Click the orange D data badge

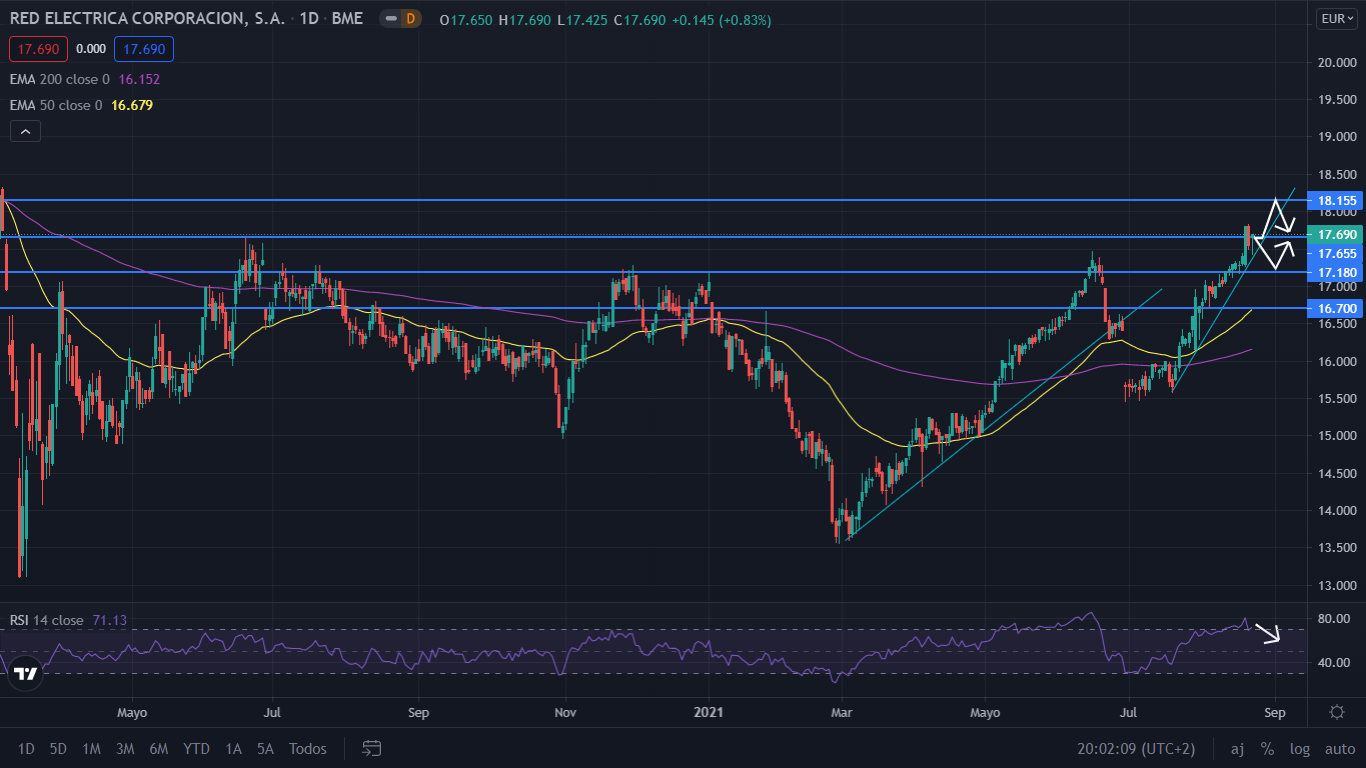tap(409, 20)
